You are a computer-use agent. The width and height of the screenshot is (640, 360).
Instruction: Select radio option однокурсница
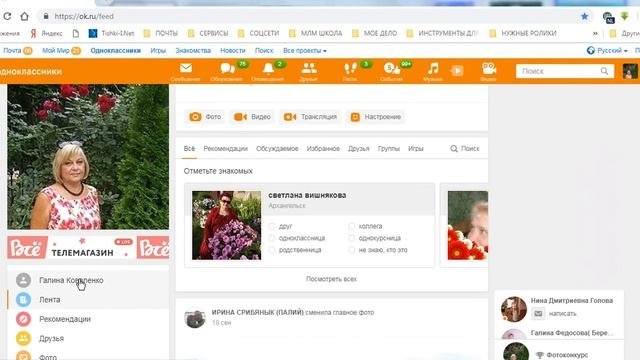tap(351, 238)
